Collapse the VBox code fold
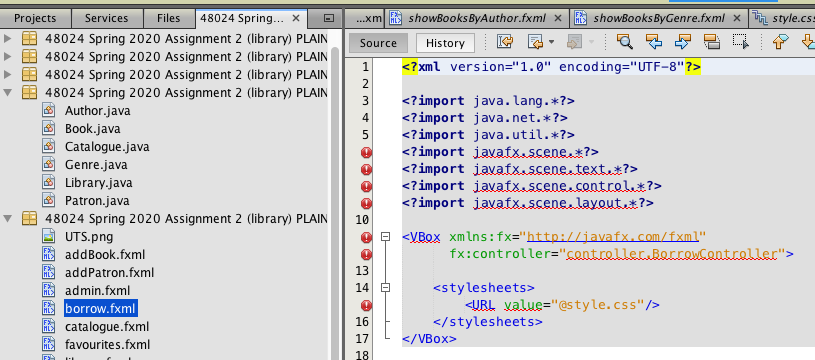The height and width of the screenshot is (360, 815). [385, 237]
